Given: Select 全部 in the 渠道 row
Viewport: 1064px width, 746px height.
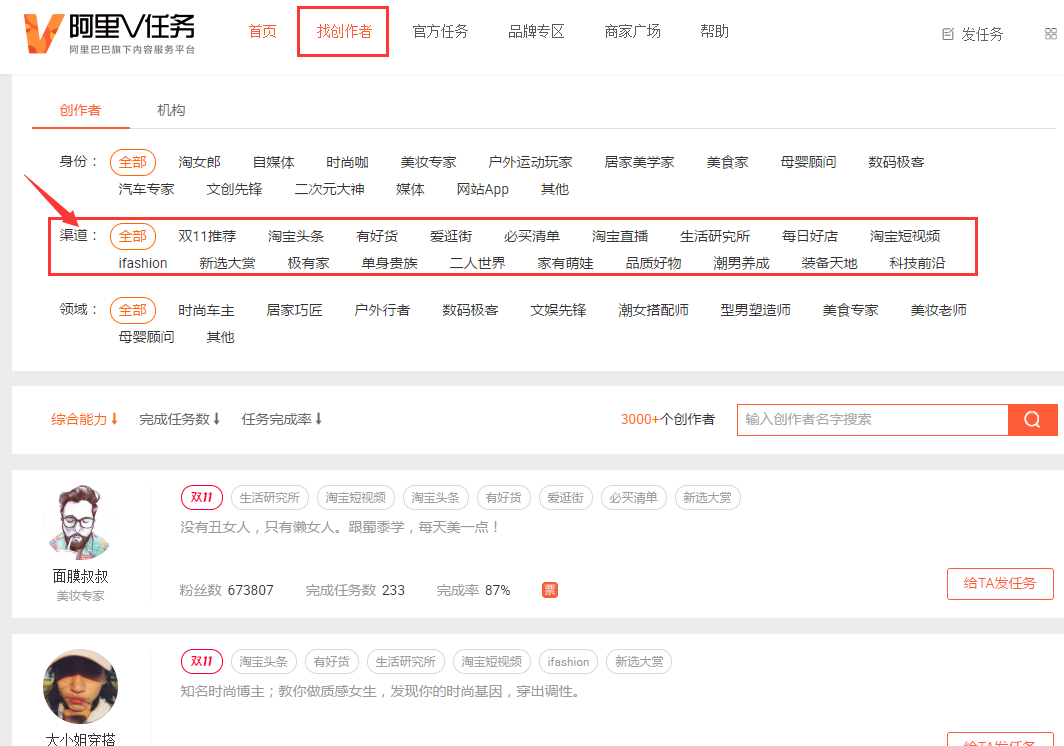Looking at the screenshot, I should (x=133, y=236).
